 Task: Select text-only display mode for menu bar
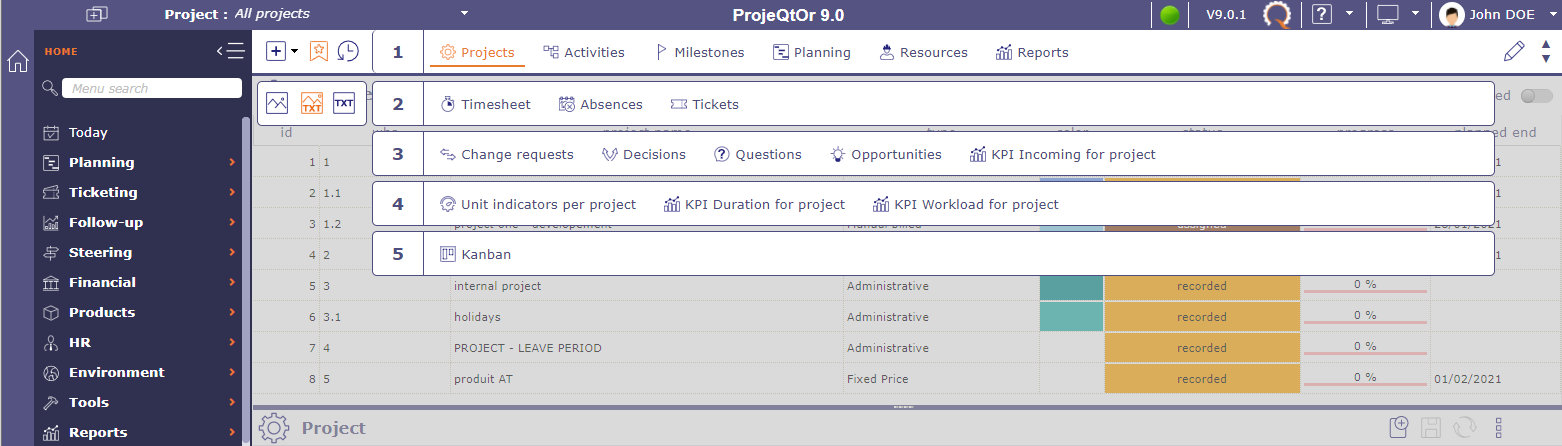(344, 103)
